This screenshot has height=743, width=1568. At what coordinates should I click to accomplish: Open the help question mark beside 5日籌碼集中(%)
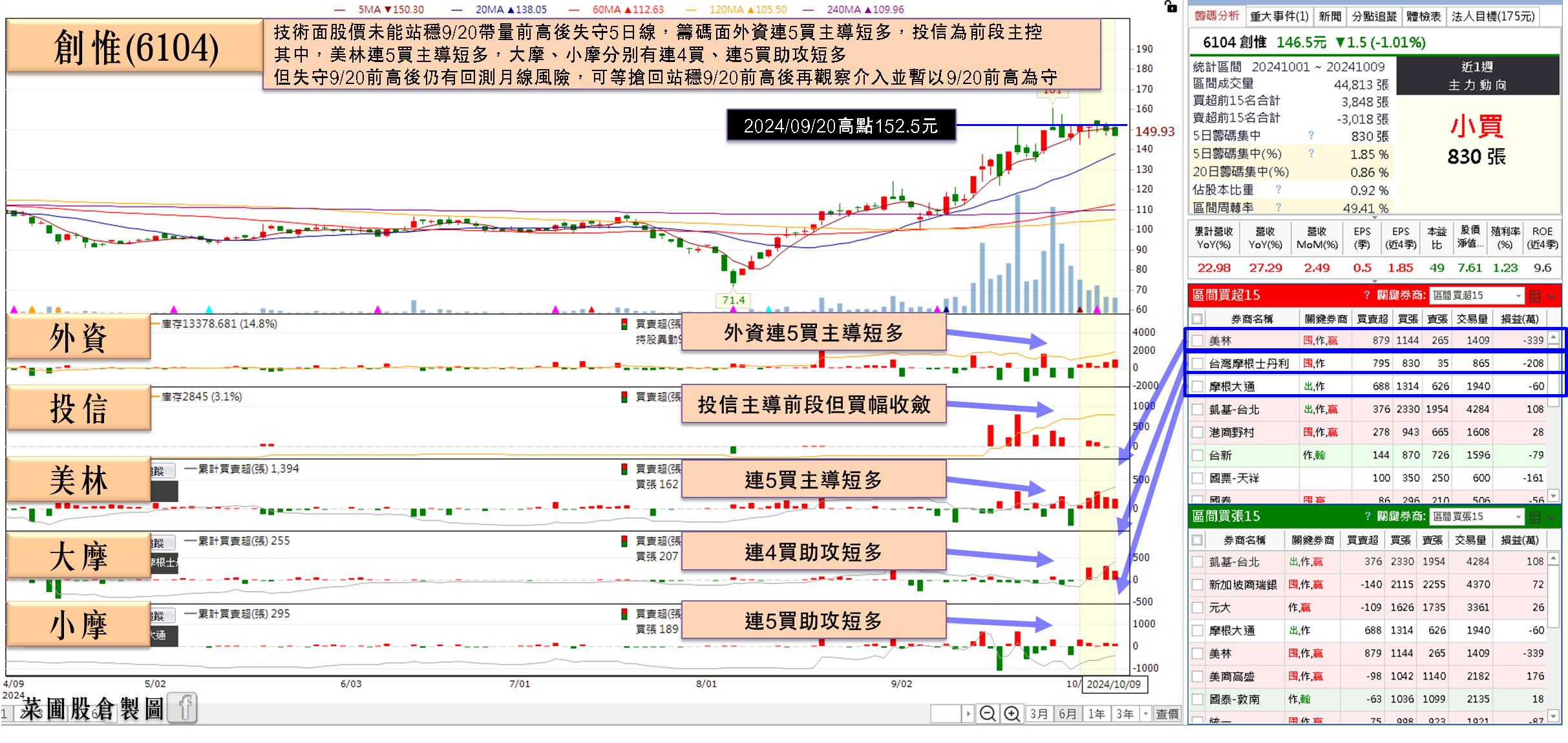(x=1311, y=154)
